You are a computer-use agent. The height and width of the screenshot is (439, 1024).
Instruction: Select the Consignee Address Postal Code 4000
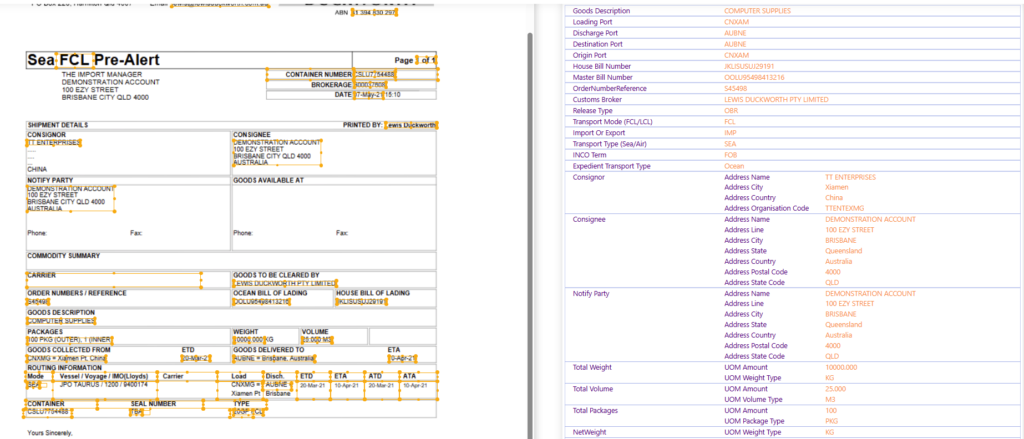pyautogui.click(x=833, y=272)
